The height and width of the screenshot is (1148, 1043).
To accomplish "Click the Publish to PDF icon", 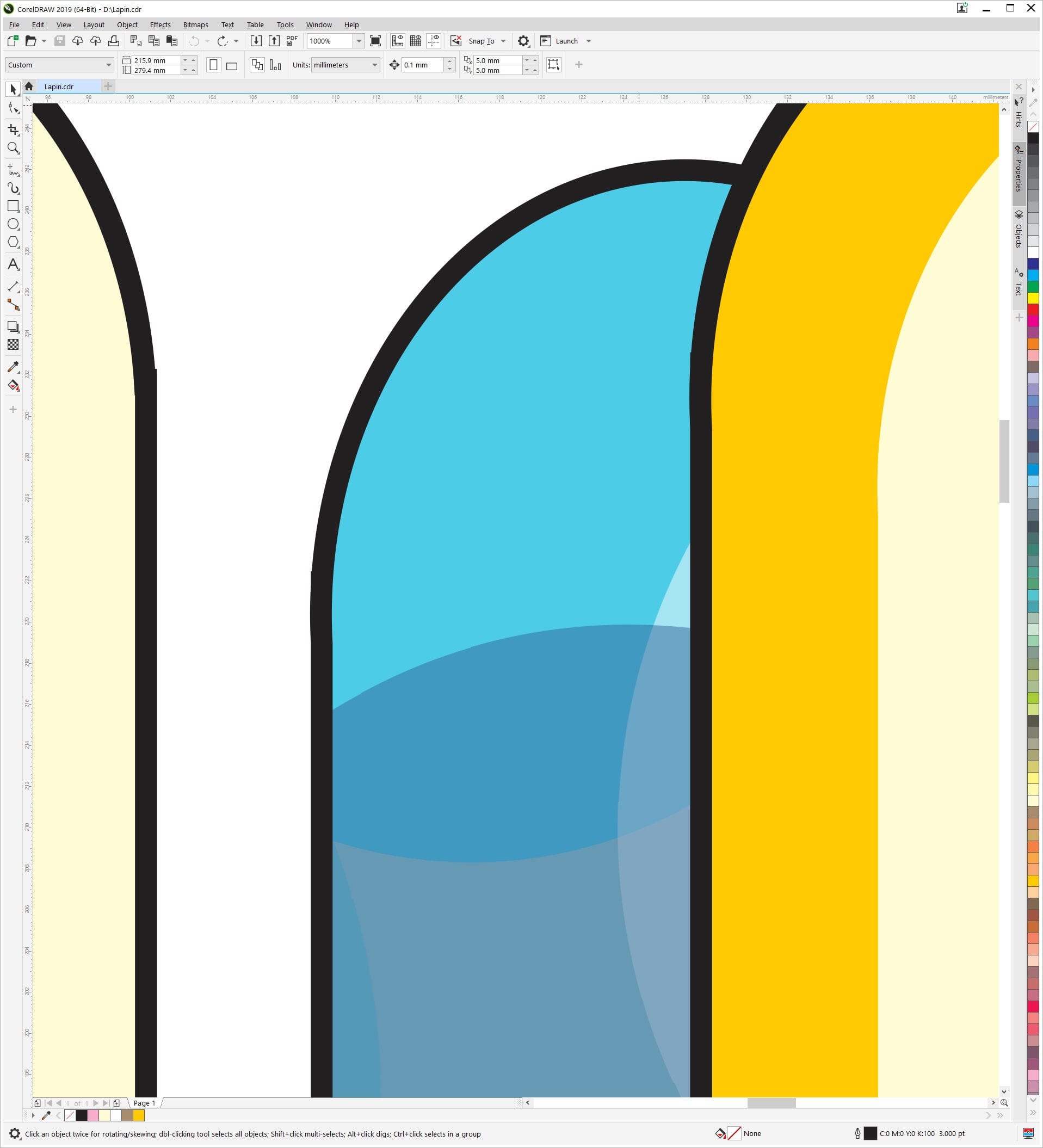I will [292, 41].
